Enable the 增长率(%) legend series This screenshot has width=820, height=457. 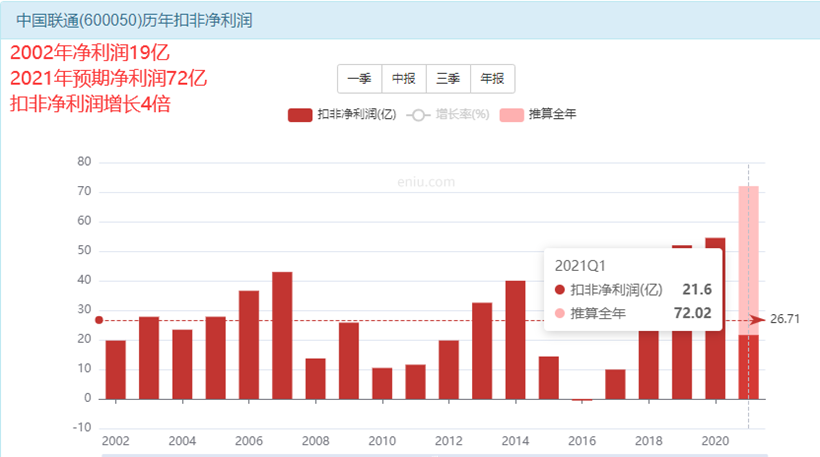click(x=448, y=115)
